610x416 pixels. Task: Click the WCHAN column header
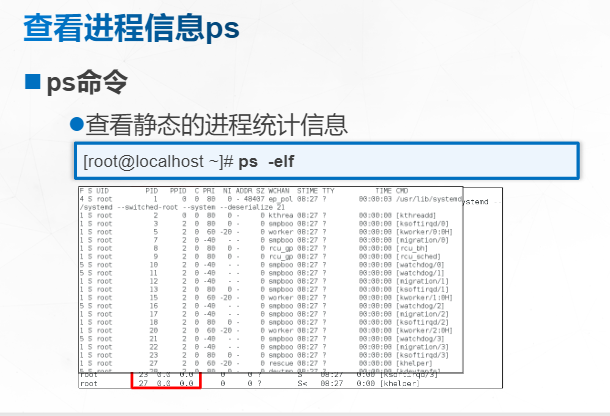tap(279, 191)
